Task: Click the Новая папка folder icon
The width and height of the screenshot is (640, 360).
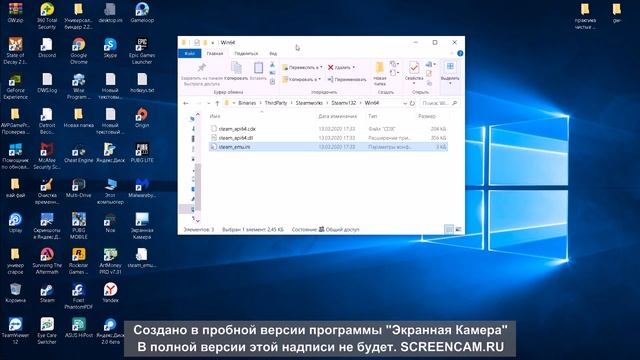Action: click(x=380, y=68)
